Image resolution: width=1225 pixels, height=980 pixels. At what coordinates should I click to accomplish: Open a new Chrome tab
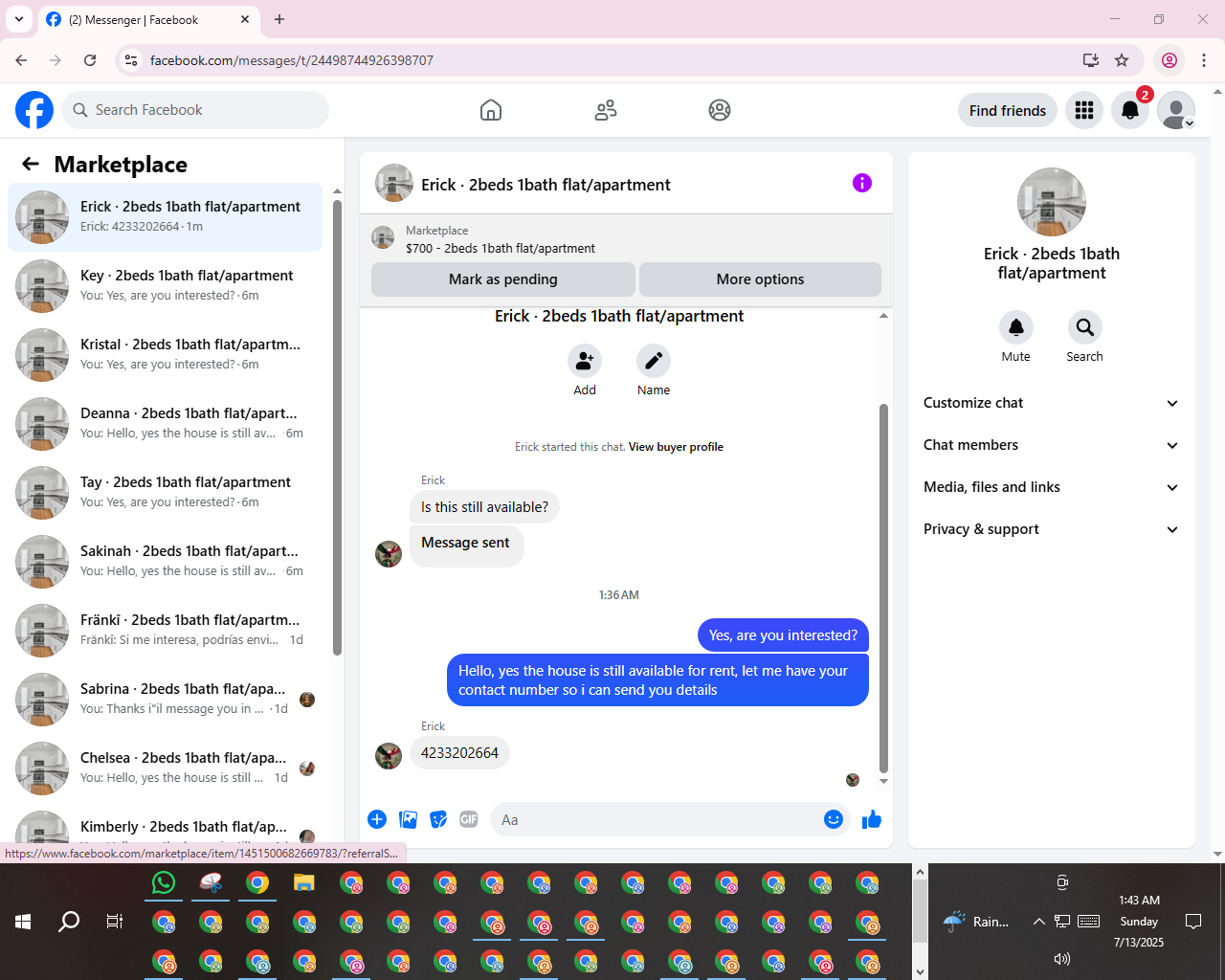279,19
